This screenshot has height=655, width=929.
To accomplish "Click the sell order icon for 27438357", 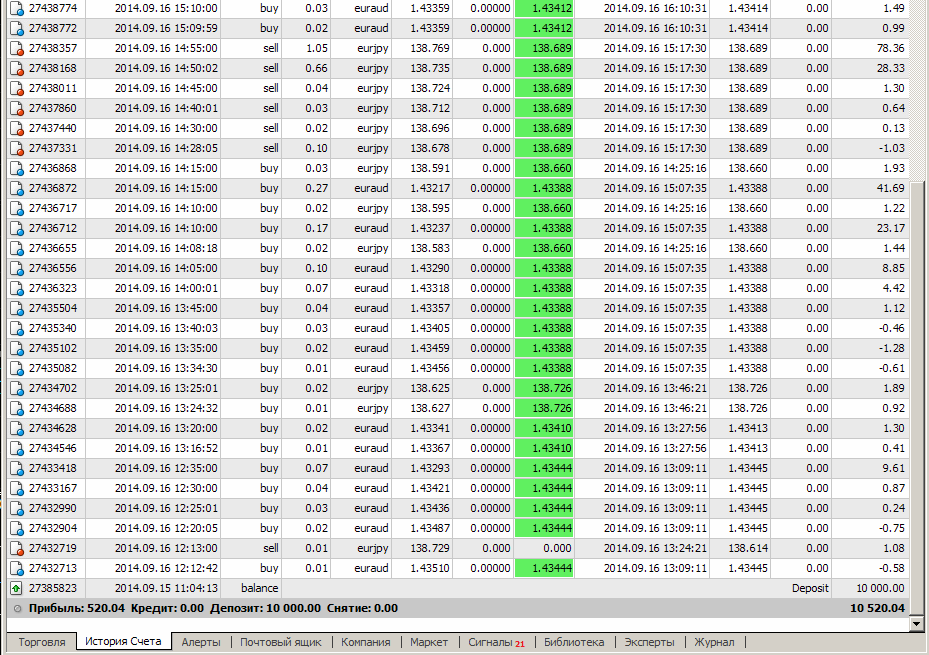I will coord(17,49).
